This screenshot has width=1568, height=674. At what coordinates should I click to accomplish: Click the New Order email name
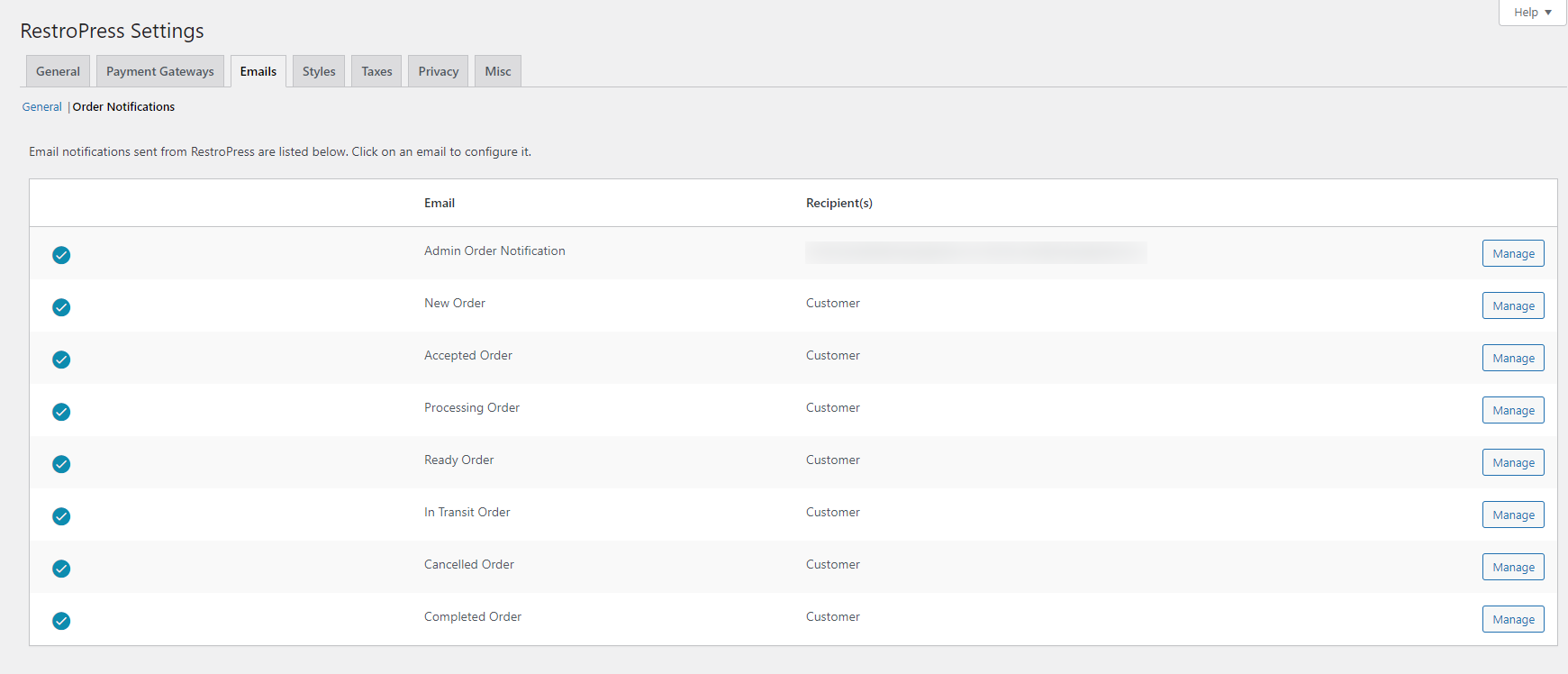(x=455, y=303)
